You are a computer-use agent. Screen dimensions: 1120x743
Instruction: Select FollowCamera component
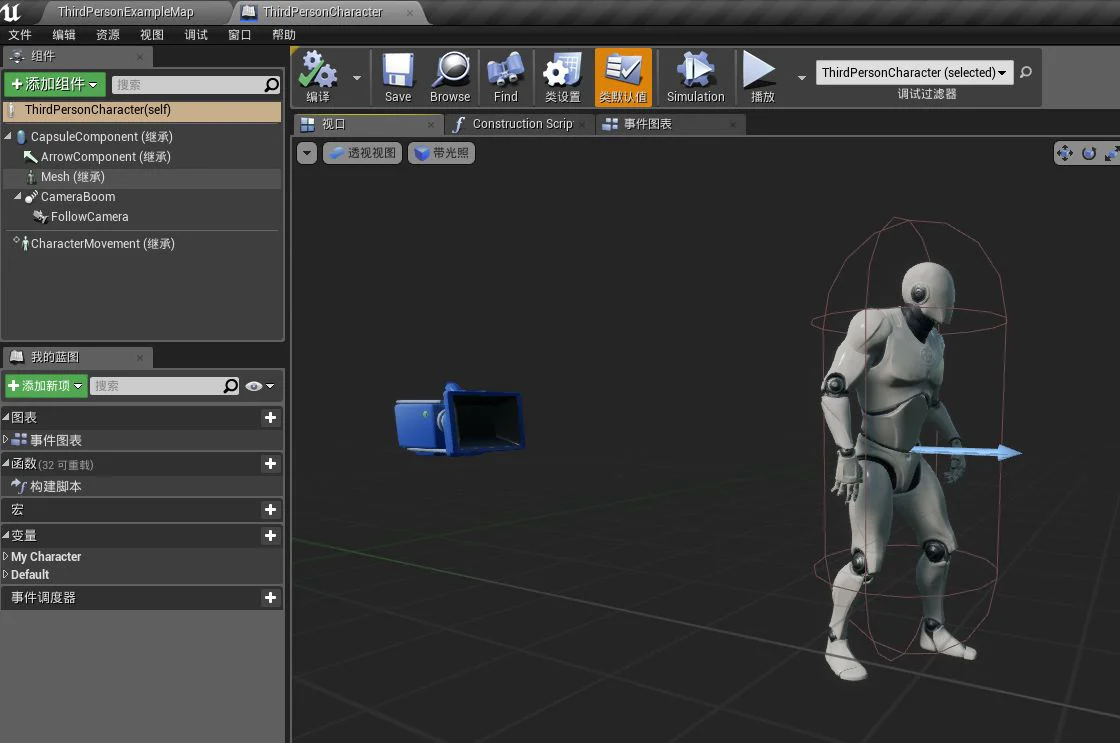89,216
